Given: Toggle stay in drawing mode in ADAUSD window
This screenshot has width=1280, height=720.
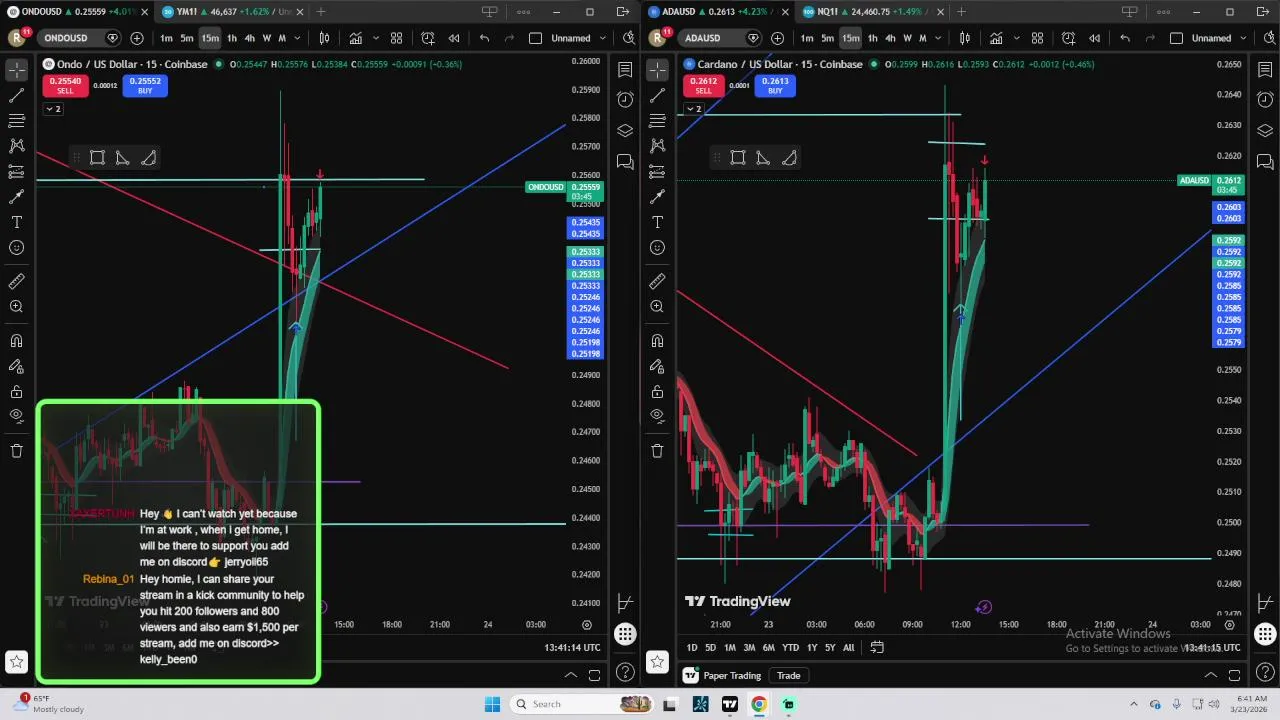Looking at the screenshot, I should click(657, 367).
